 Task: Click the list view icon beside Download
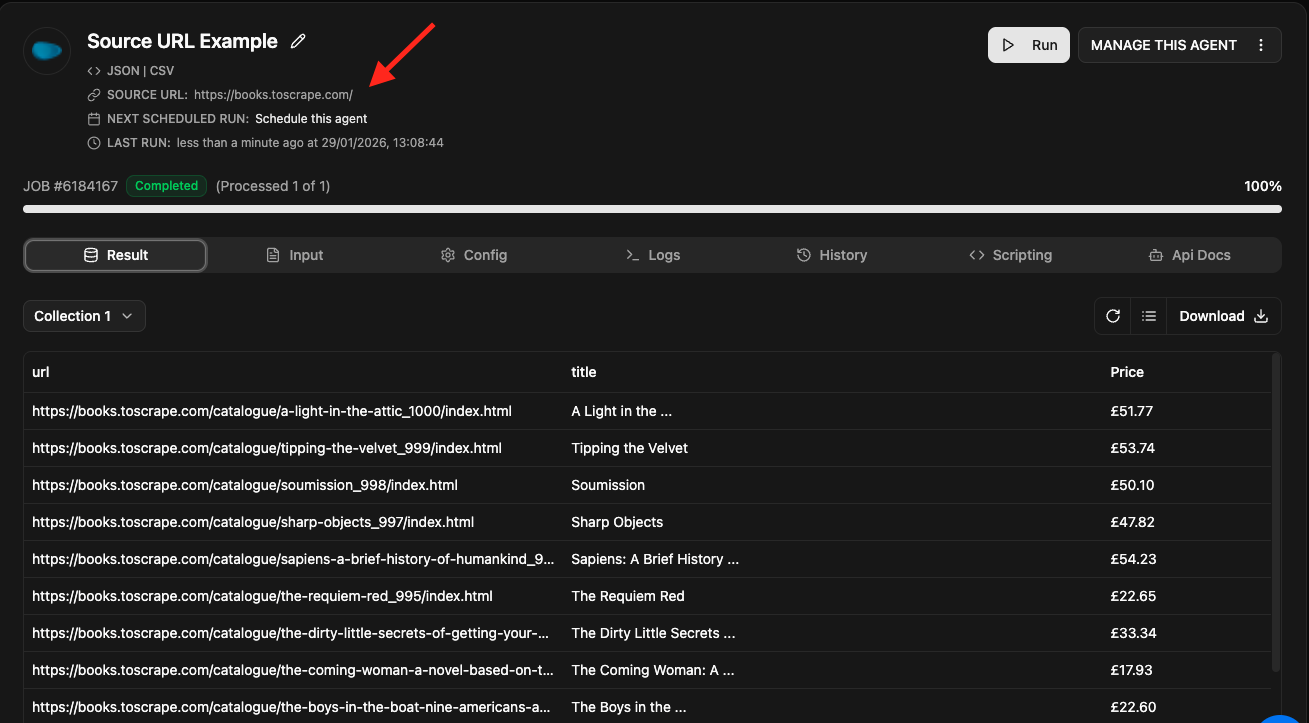tap(1149, 316)
